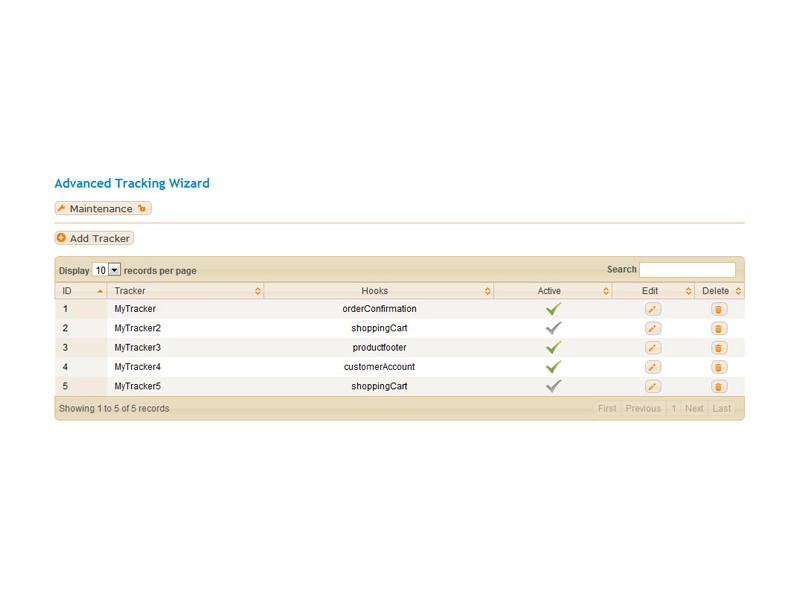
Task: Select the MyTracker2 name cell
Action: [138, 328]
